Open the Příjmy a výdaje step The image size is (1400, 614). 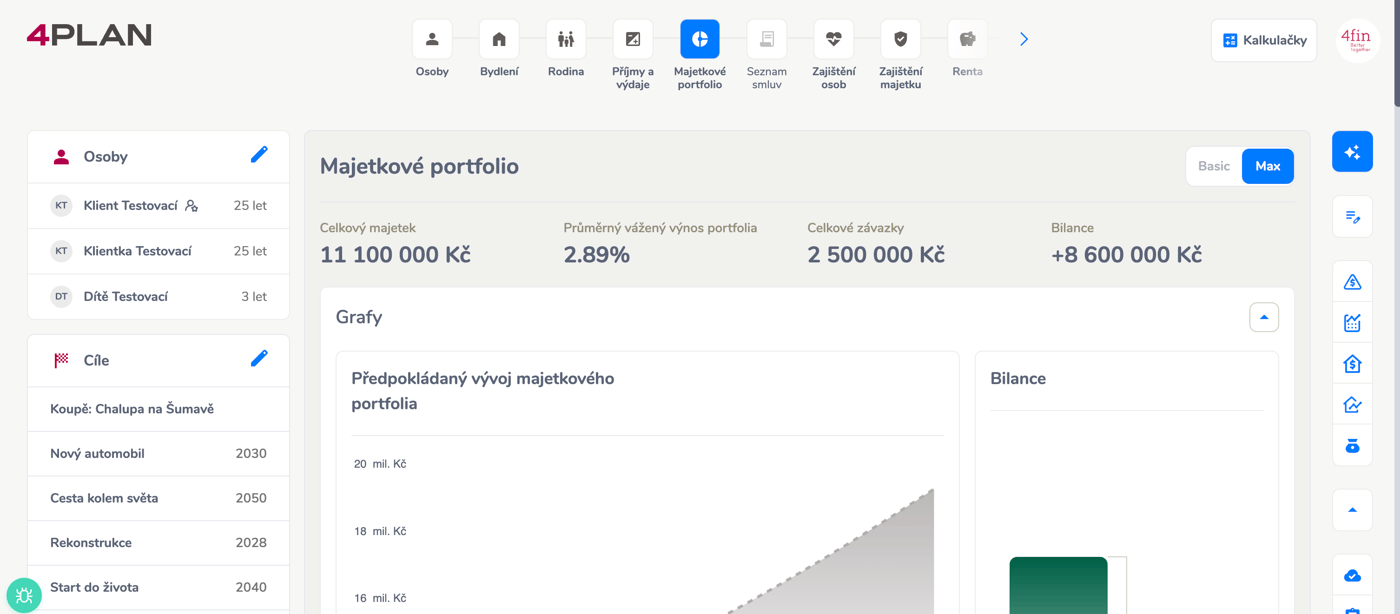click(x=633, y=40)
